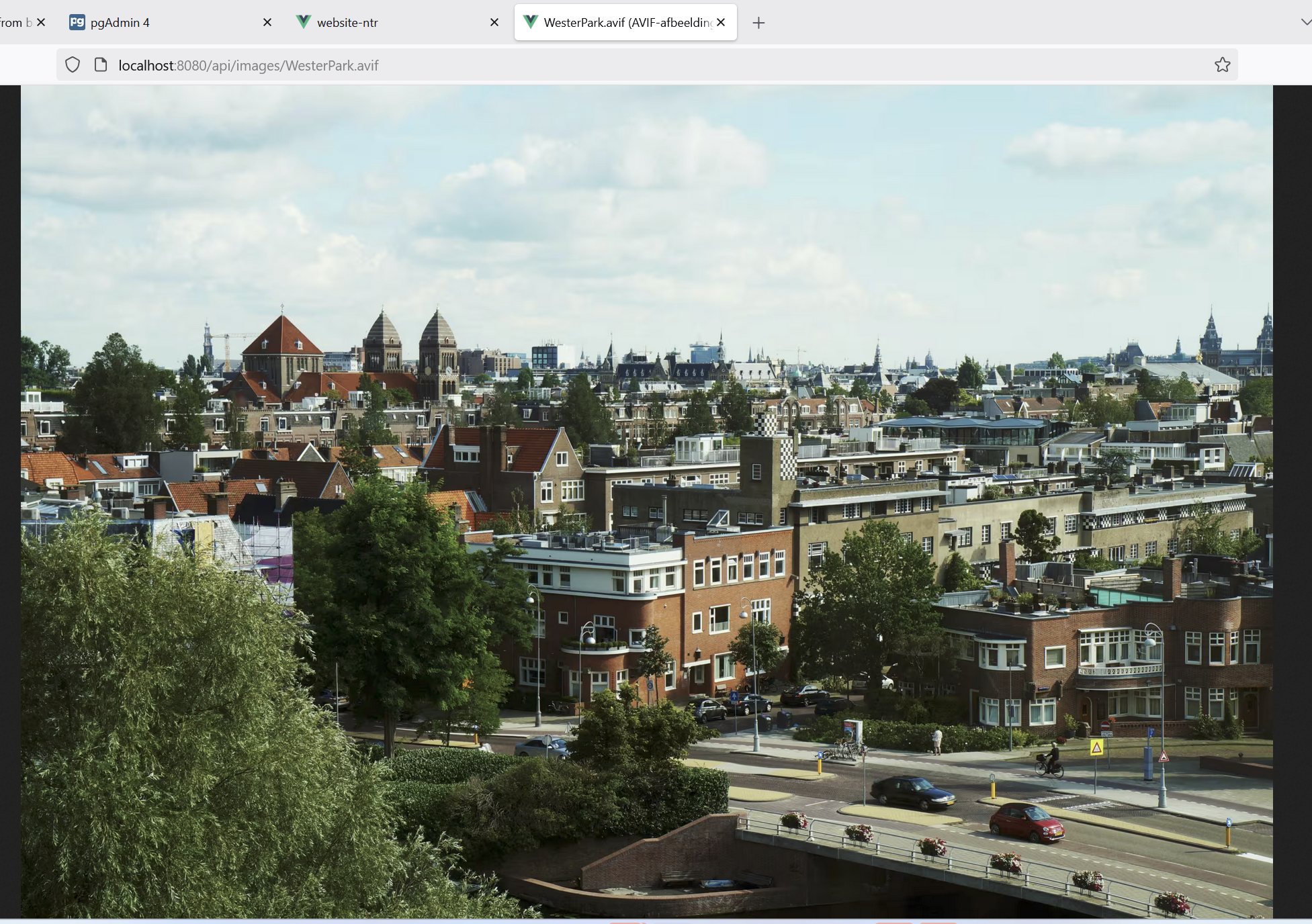Click the Vue favicon on WesterPark.avif tab
This screenshot has height=924, width=1312.
tap(530, 22)
